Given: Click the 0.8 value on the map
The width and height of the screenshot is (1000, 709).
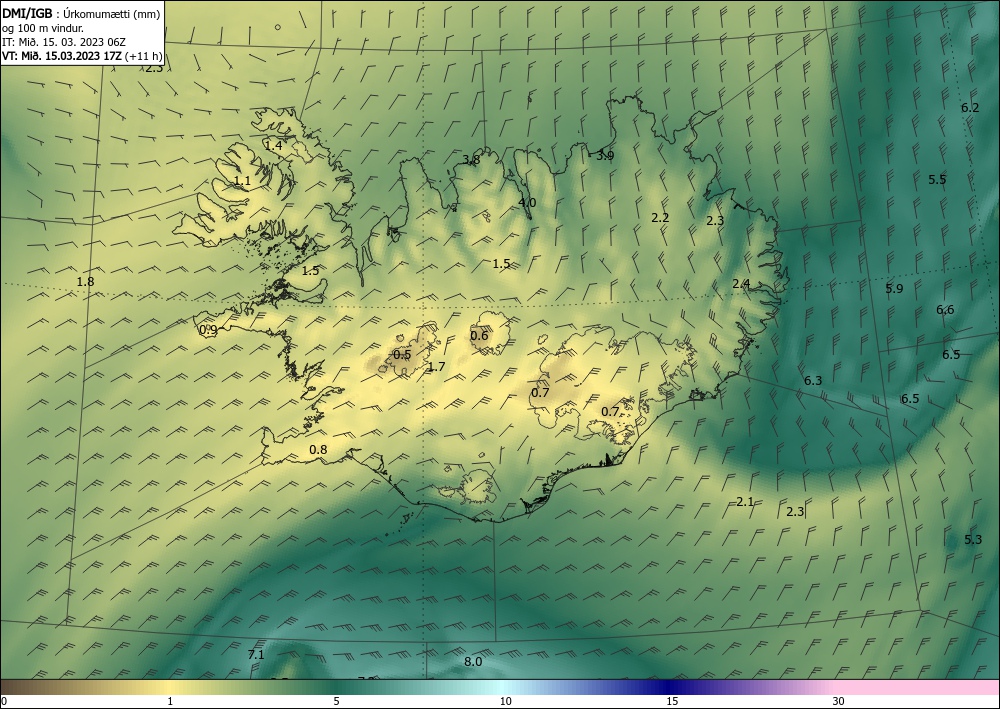Looking at the screenshot, I should (318, 450).
